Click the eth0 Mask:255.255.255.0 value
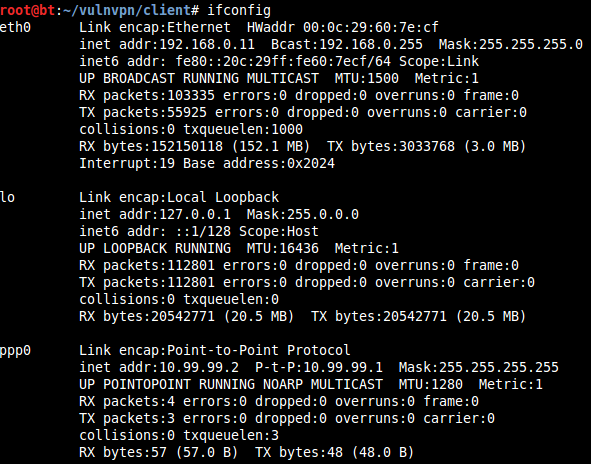This screenshot has width=591, height=464. [x=511, y=44]
